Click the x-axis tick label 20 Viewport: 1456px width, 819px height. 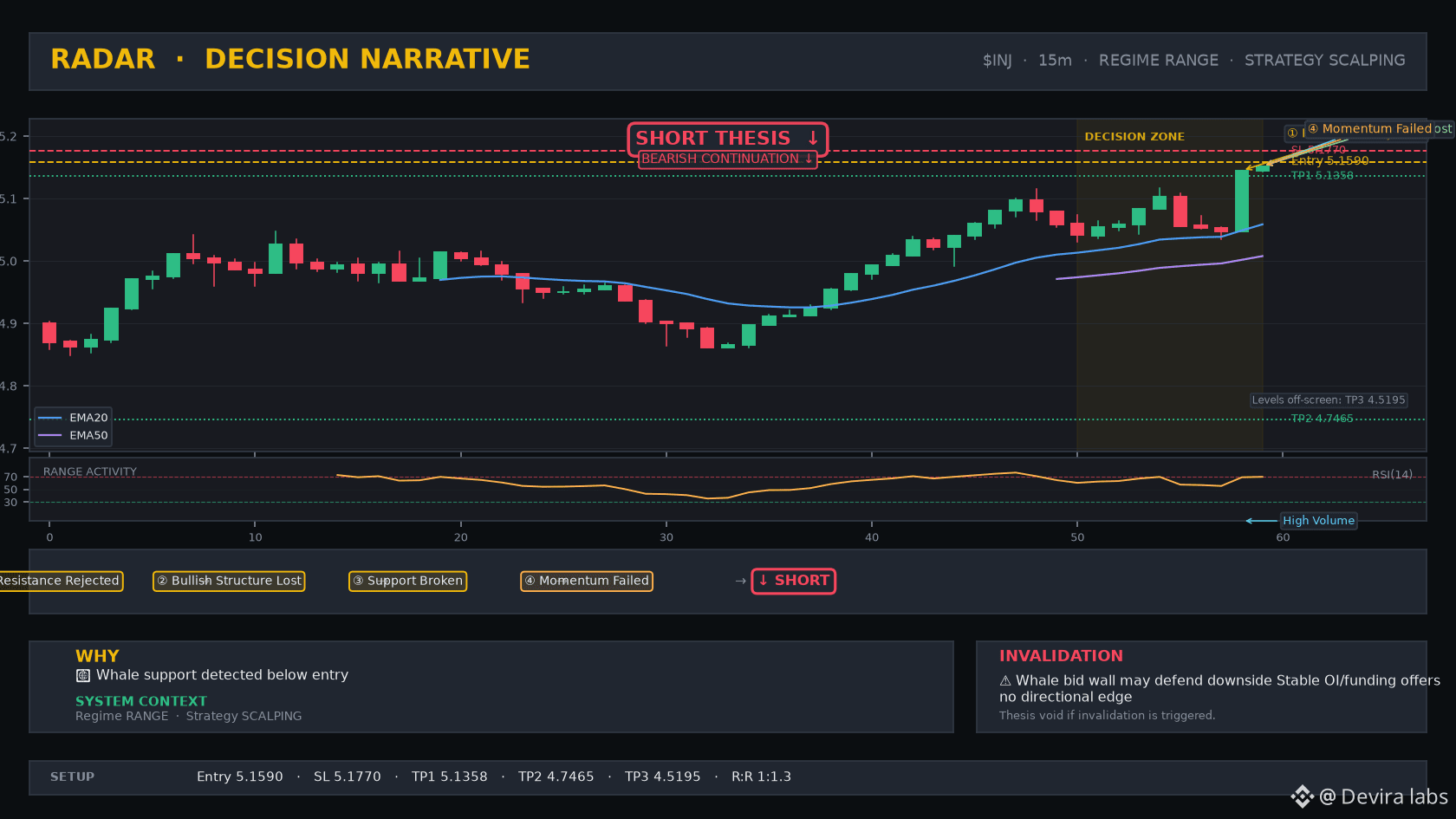tap(461, 537)
